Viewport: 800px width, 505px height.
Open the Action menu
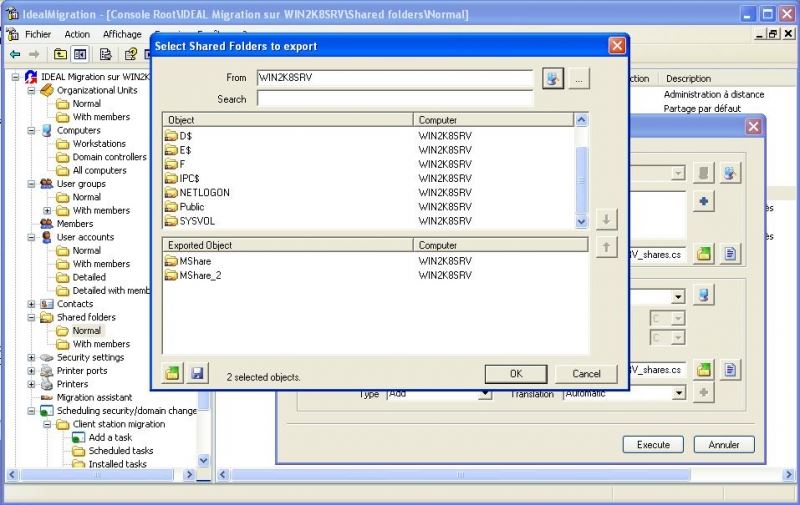tap(77, 34)
